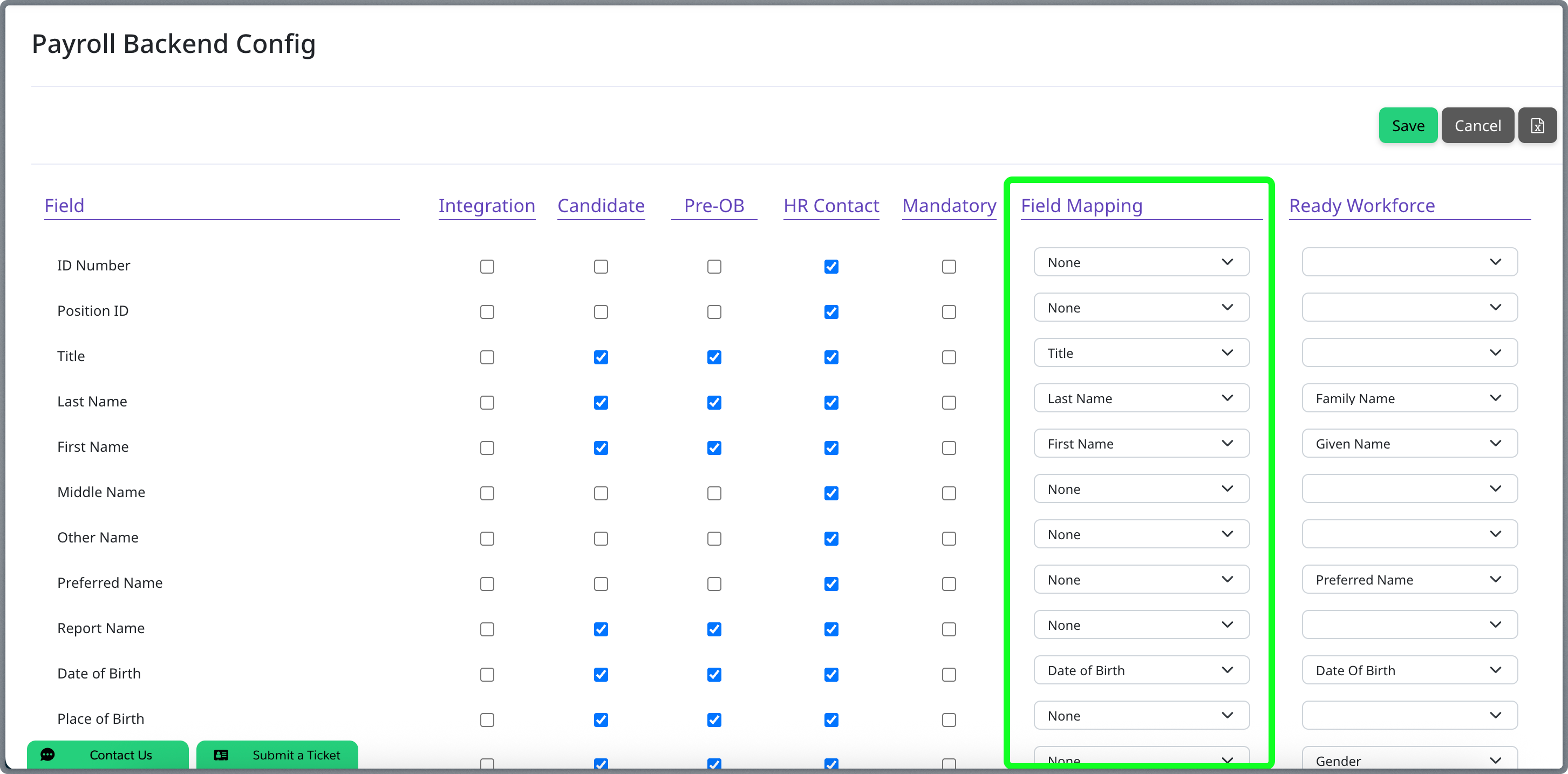Open Ready Workforce dropdown showing Preferred Name
This screenshot has height=774, width=1568.
tap(1409, 579)
